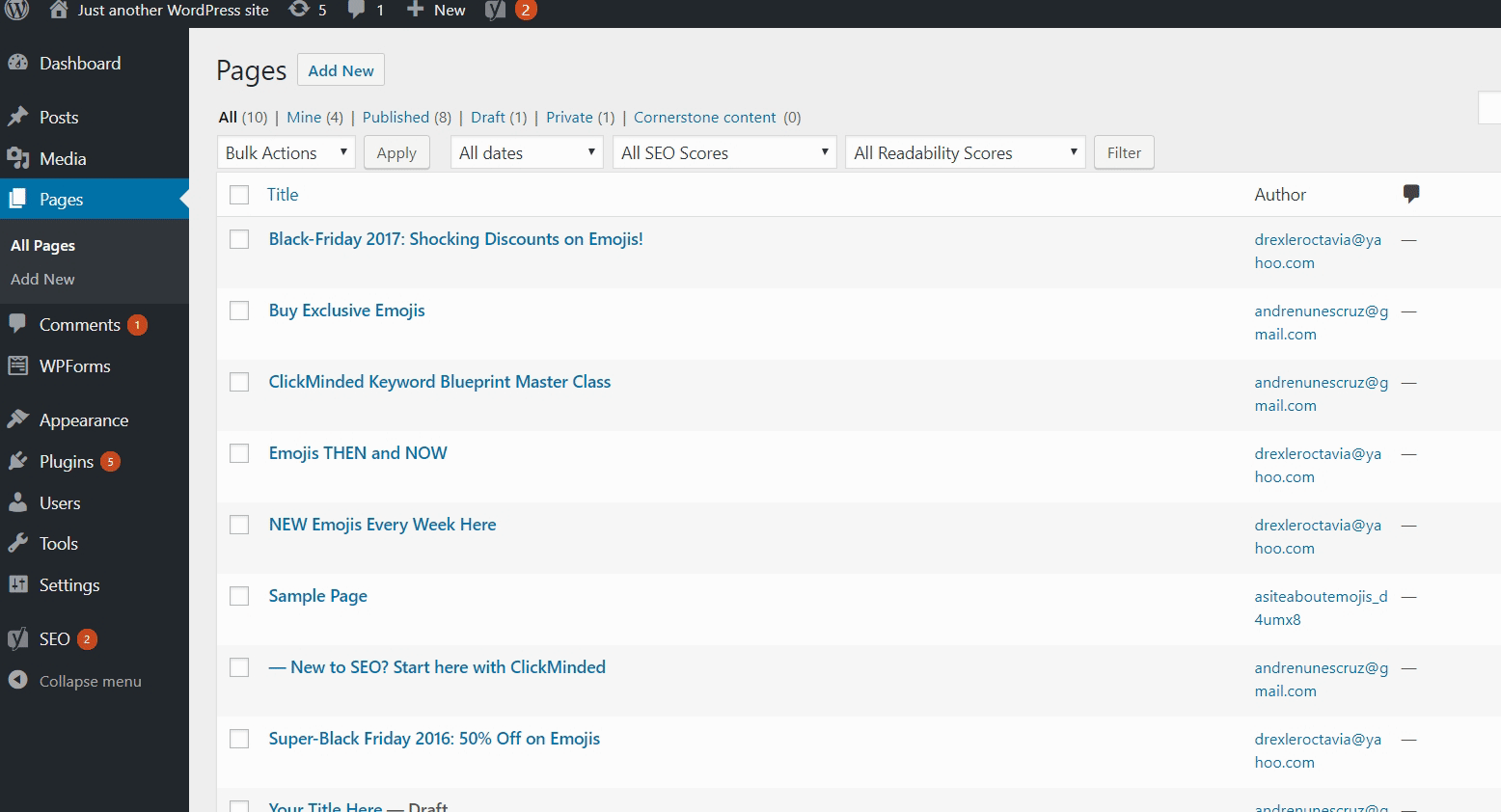Open the Yoast SEO icon in admin bar

click(495, 11)
